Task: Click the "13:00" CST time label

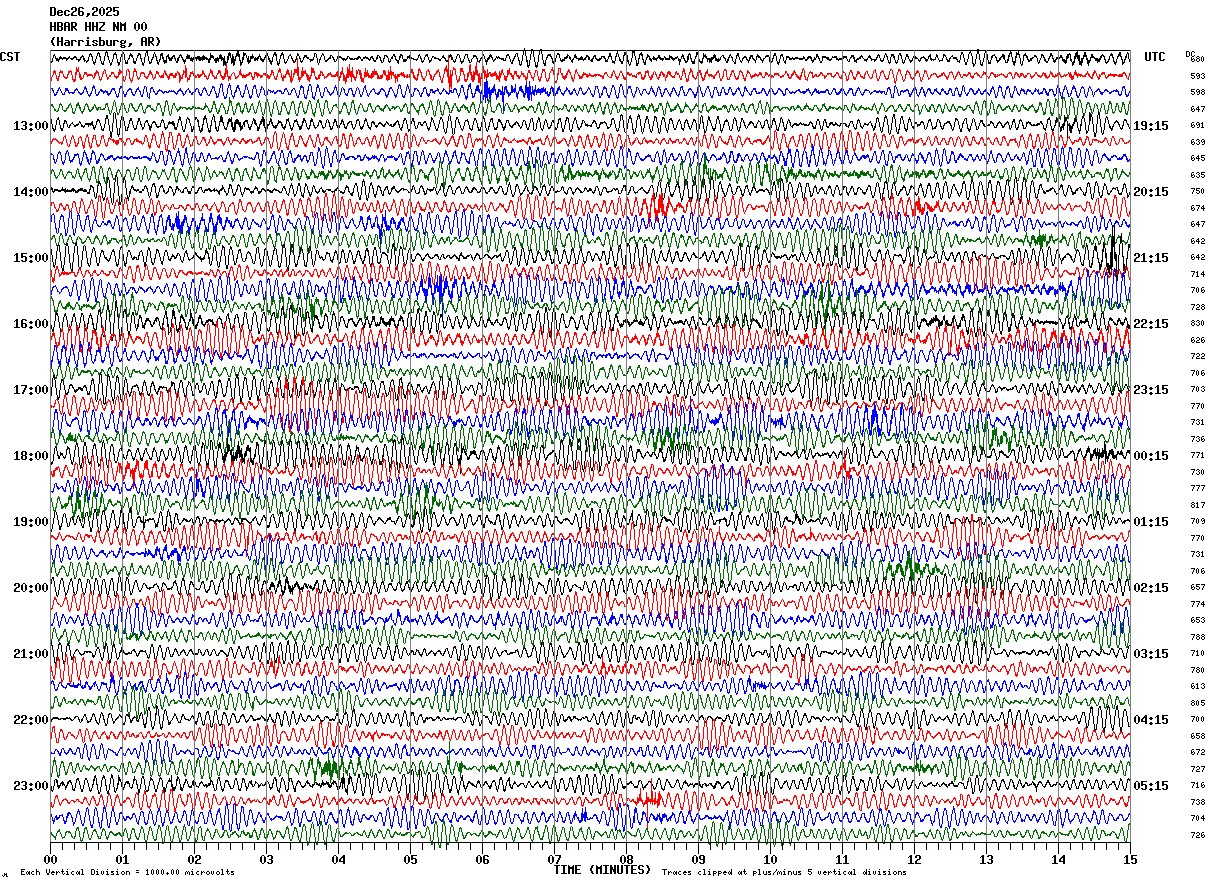Action: pyautogui.click(x=31, y=126)
